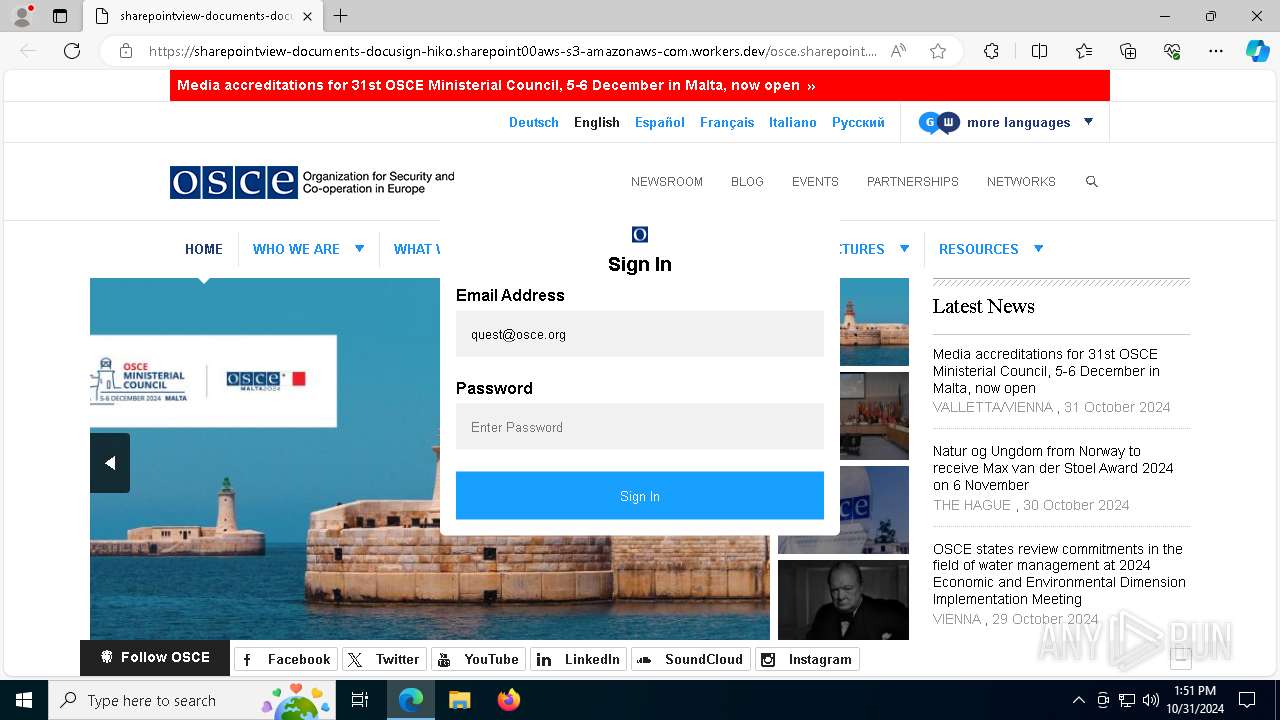
Task: Expand the arrow left of RESOURCES
Action: tap(904, 248)
